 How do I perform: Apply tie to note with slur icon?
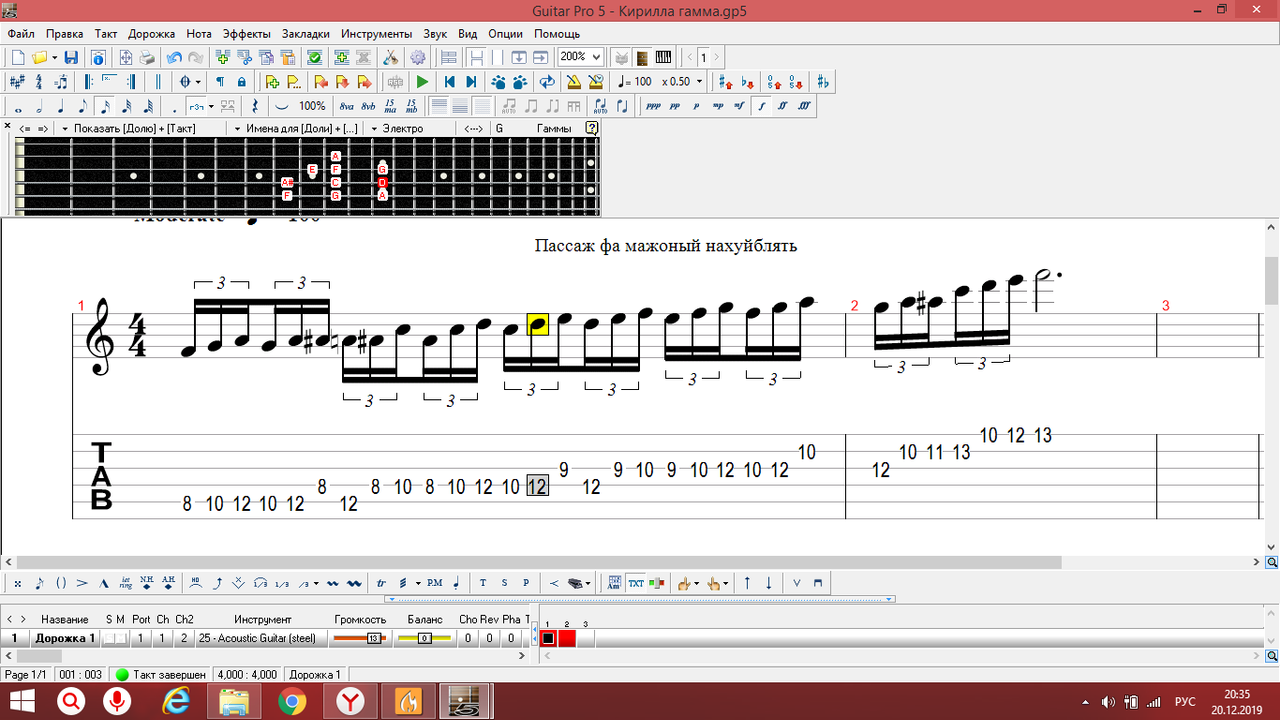pos(282,105)
